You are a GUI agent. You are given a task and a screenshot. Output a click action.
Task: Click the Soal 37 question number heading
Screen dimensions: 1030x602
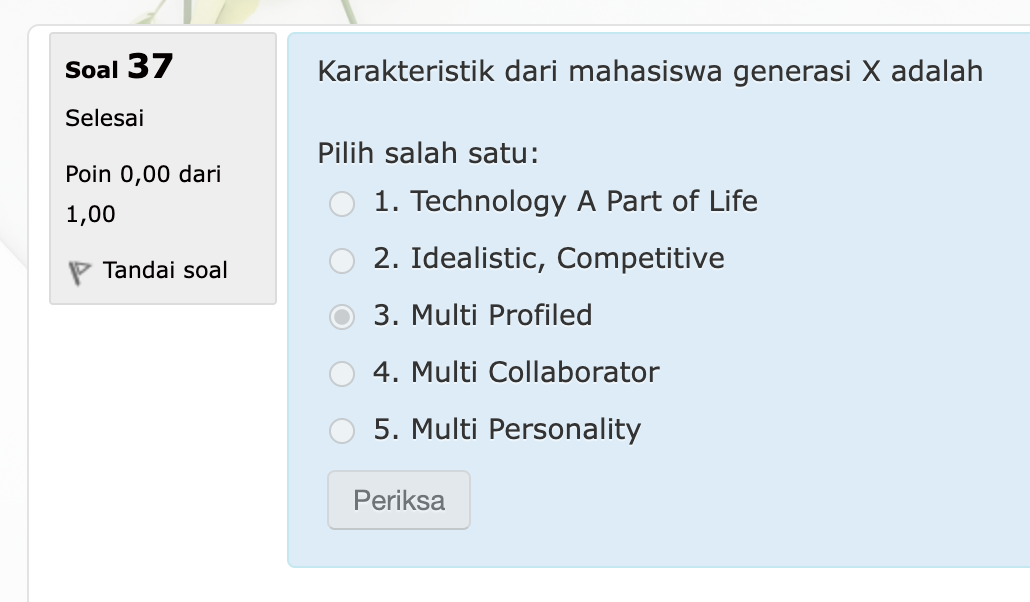(x=119, y=67)
